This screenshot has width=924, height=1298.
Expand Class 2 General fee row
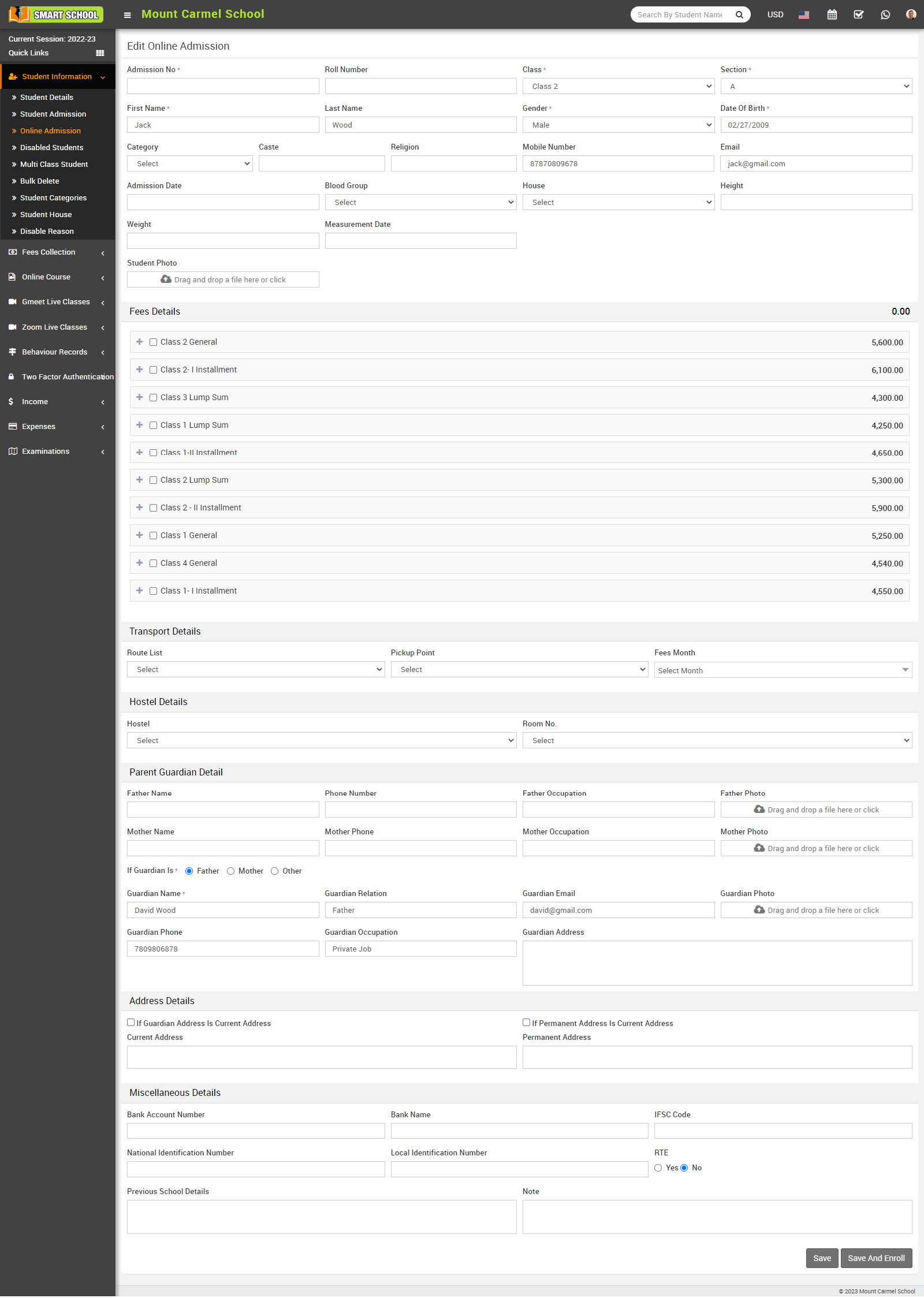pyautogui.click(x=139, y=342)
